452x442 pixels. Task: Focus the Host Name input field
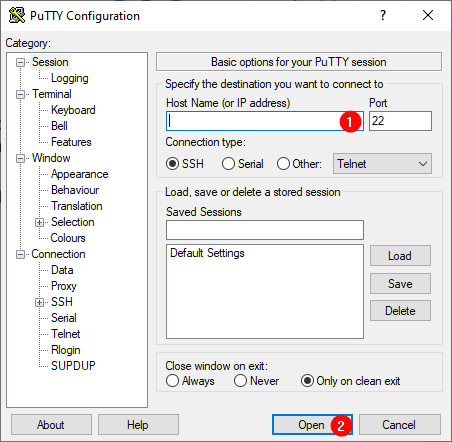[265, 121]
